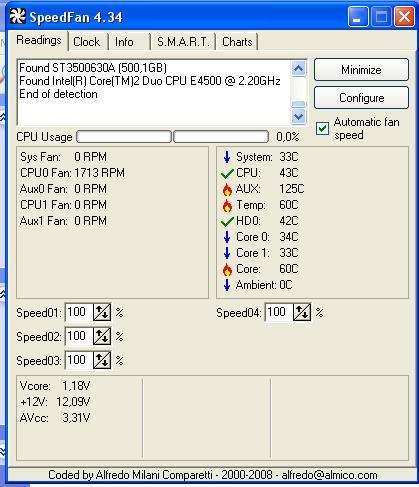The width and height of the screenshot is (419, 487).
Task: Click the blue arrow icon beside Core 0
Action: [x=227, y=237]
